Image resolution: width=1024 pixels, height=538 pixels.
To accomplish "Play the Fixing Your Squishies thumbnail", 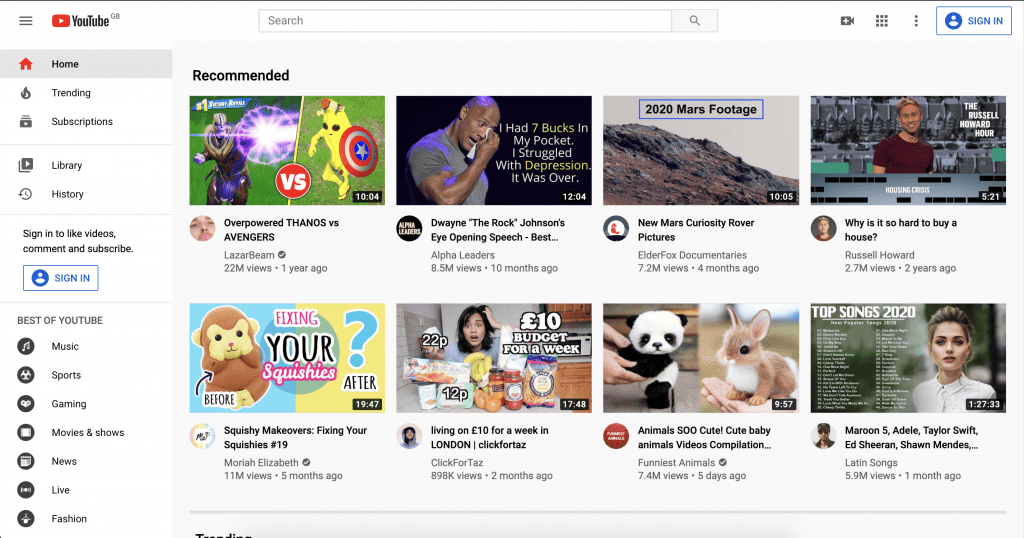I will click(287, 358).
